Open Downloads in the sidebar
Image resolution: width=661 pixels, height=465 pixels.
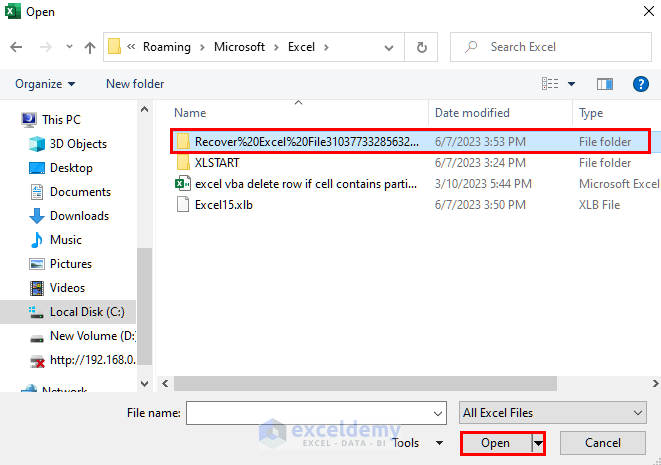[79, 216]
